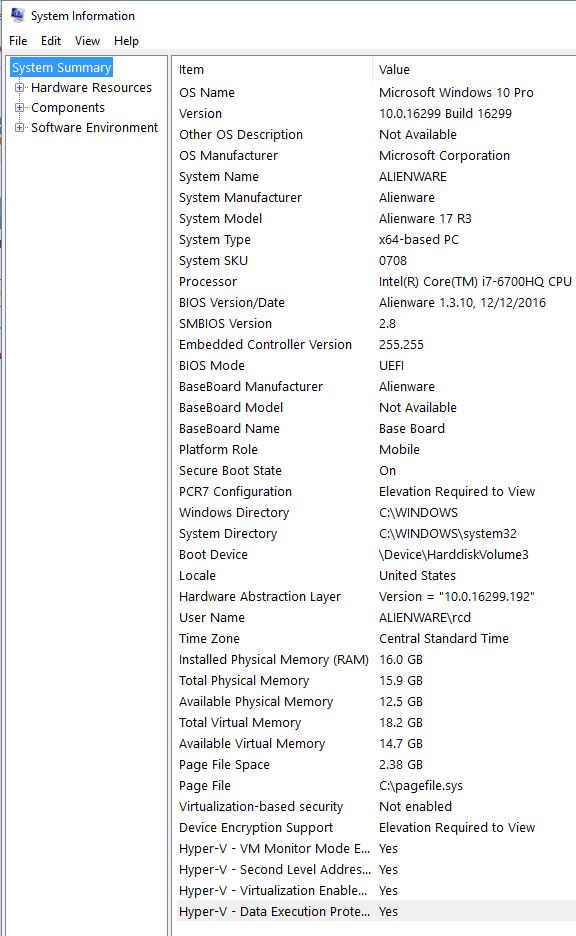This screenshot has height=936, width=576.
Task: Select Hardware Resources tree item
Action: pyautogui.click(x=91, y=88)
